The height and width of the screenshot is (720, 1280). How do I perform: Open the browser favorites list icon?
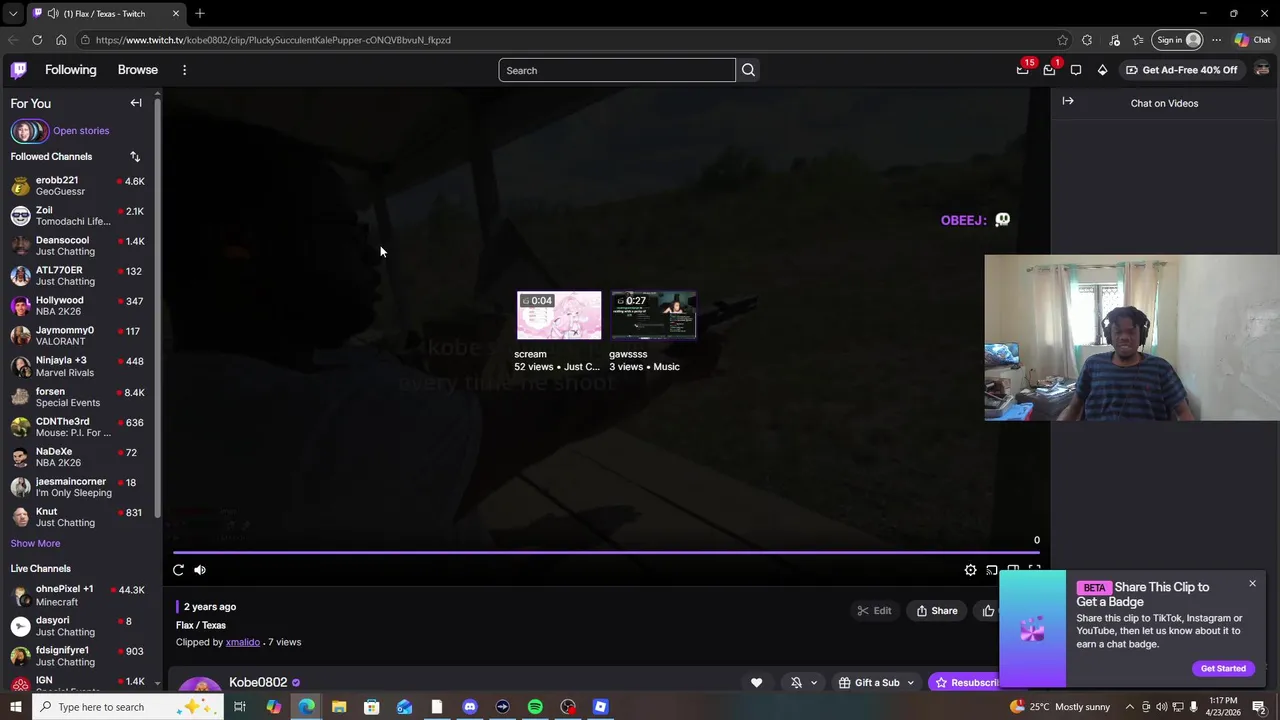pos(1138,40)
